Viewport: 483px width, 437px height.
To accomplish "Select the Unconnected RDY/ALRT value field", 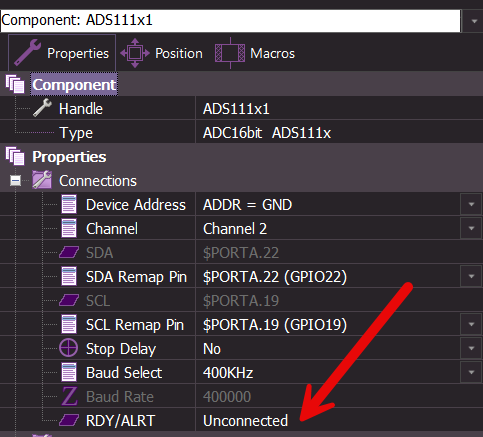I will (339, 420).
